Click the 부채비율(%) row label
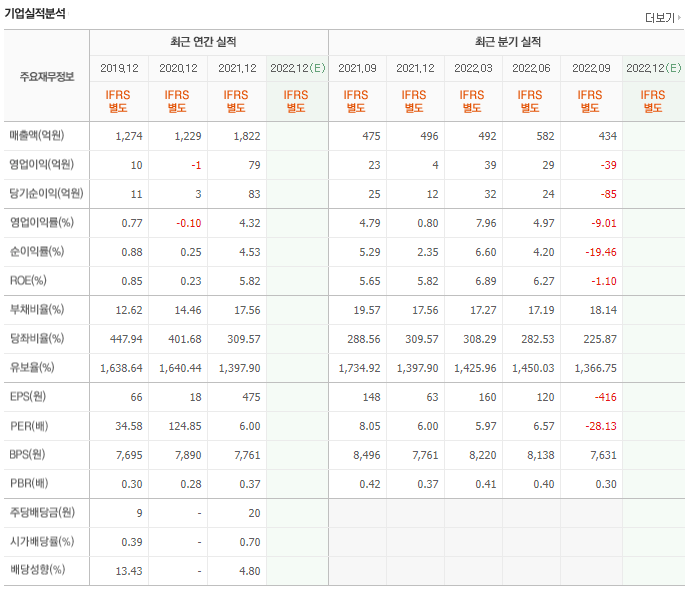The image size is (692, 589). [37, 309]
